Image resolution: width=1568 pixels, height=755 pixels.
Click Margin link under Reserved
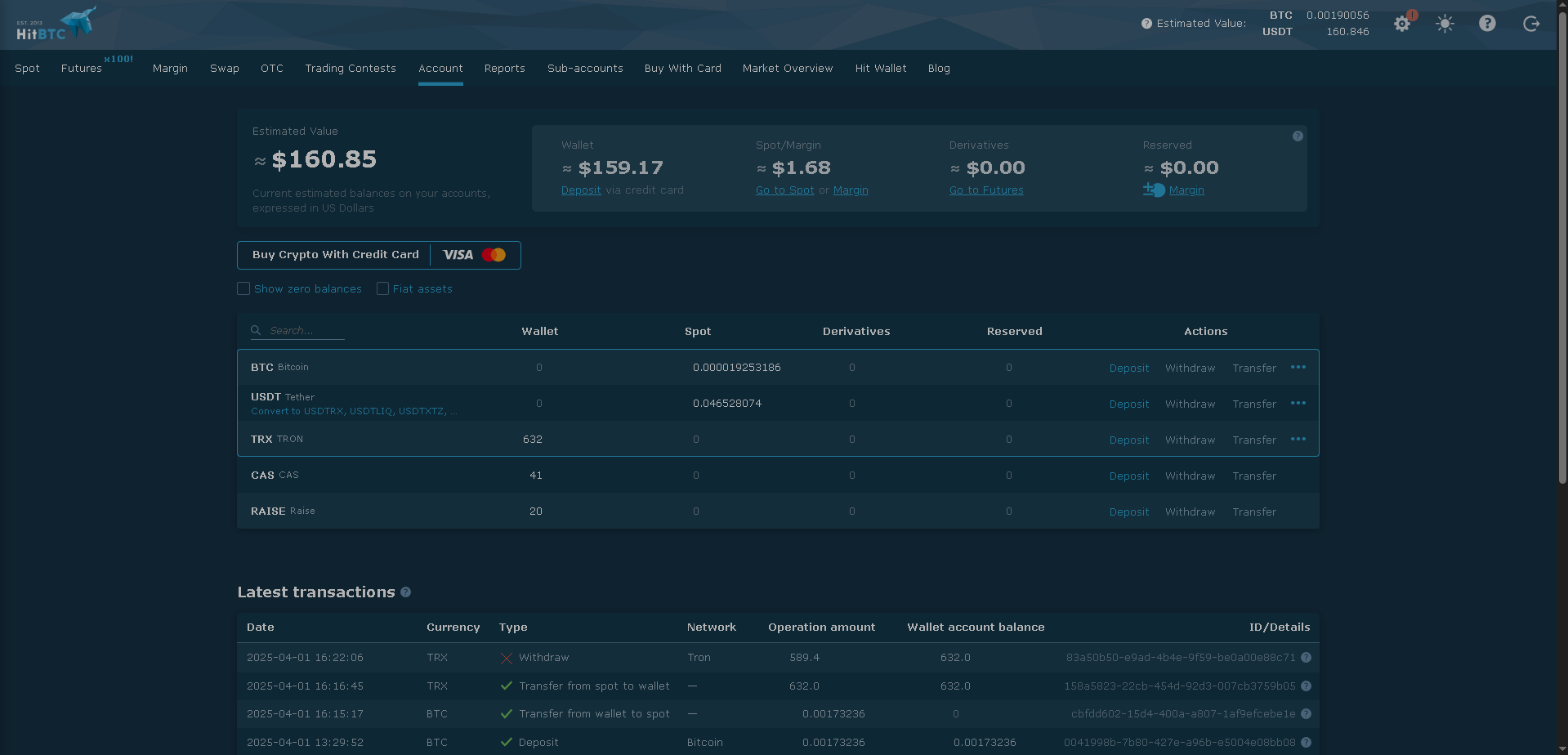click(x=1186, y=190)
